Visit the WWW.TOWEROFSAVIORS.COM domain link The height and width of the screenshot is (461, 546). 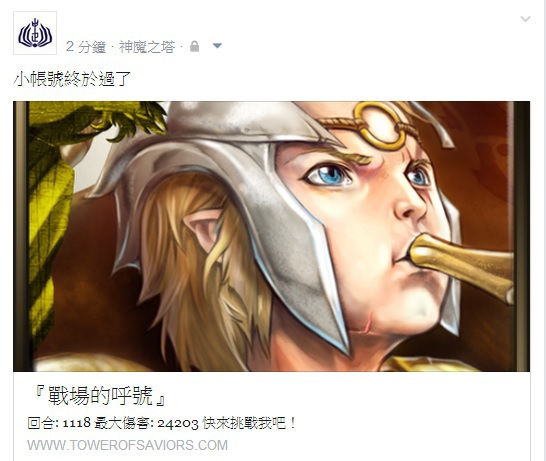click(127, 445)
